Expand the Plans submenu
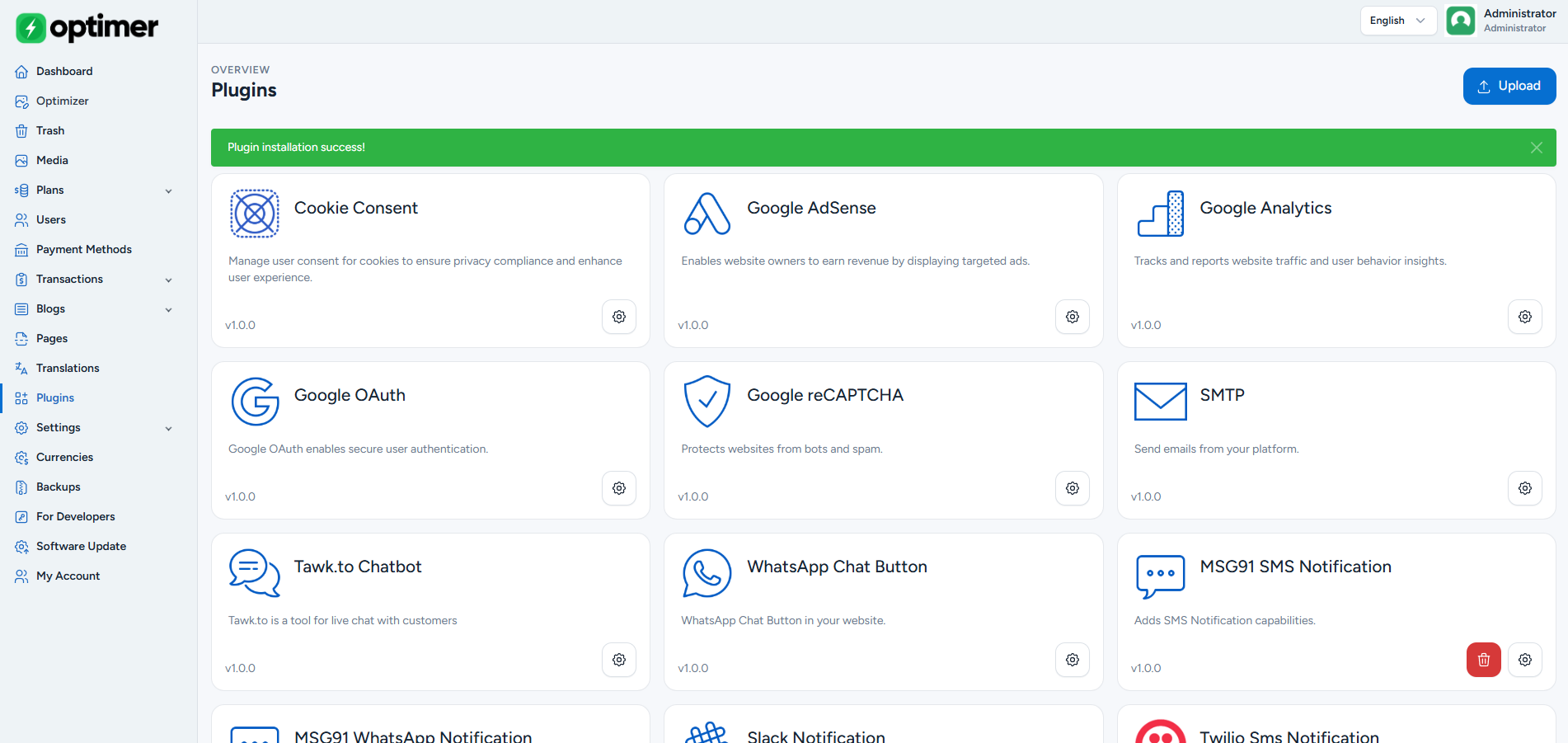 tap(168, 190)
